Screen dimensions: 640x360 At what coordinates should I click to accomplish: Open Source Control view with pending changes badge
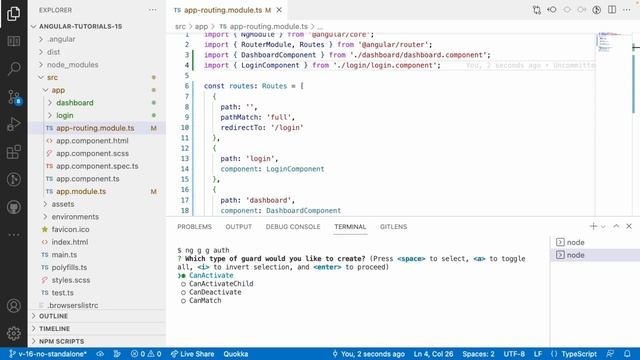click(x=14, y=98)
